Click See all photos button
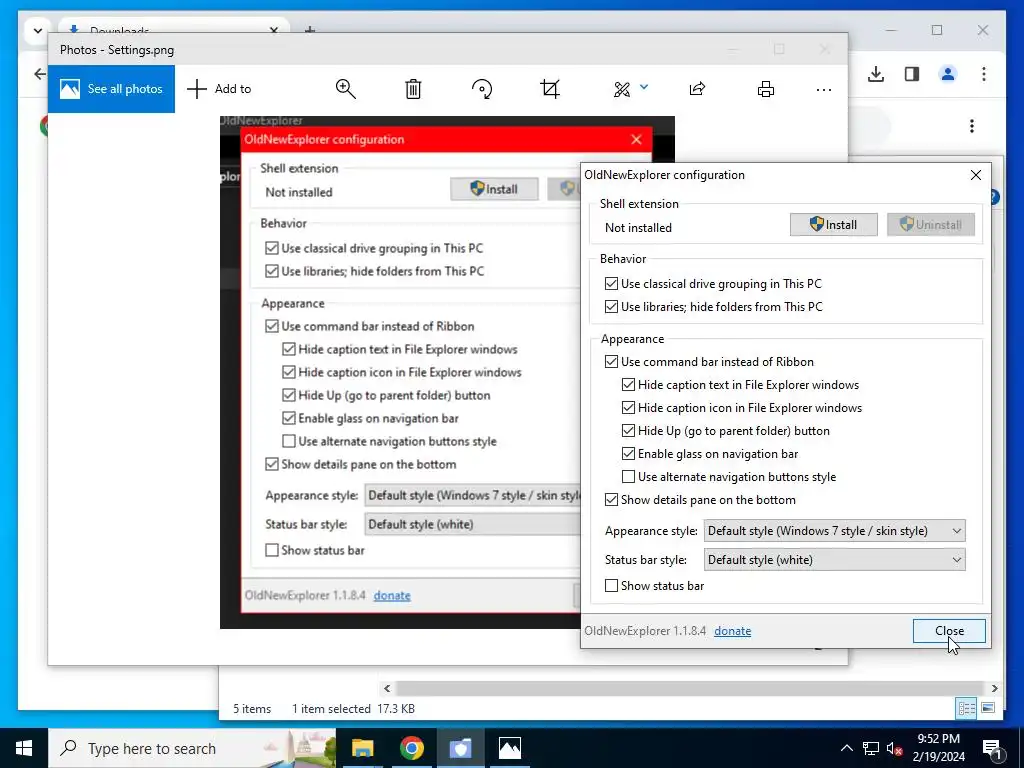The width and height of the screenshot is (1024, 768). 111,89
